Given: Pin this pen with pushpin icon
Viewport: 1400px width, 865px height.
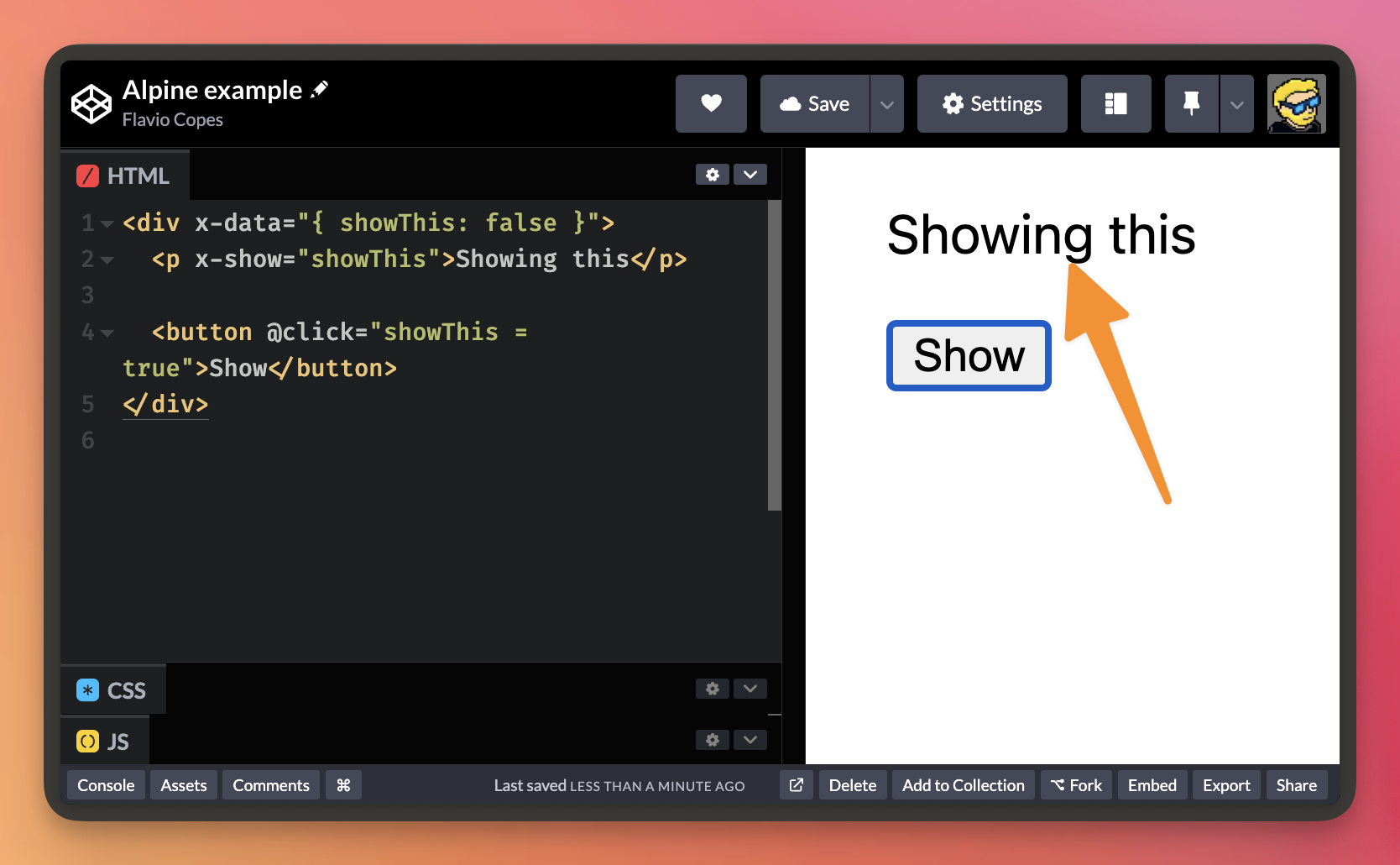Looking at the screenshot, I should [1191, 103].
